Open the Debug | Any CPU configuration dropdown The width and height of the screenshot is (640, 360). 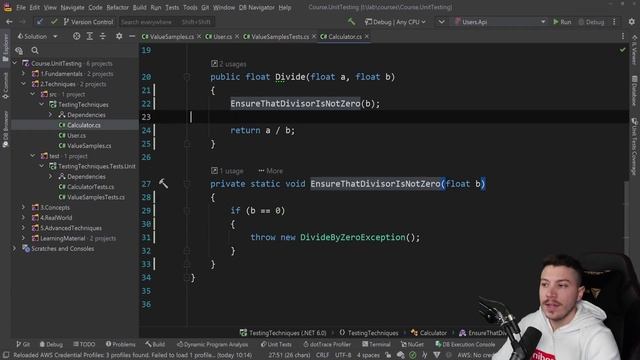(395, 22)
